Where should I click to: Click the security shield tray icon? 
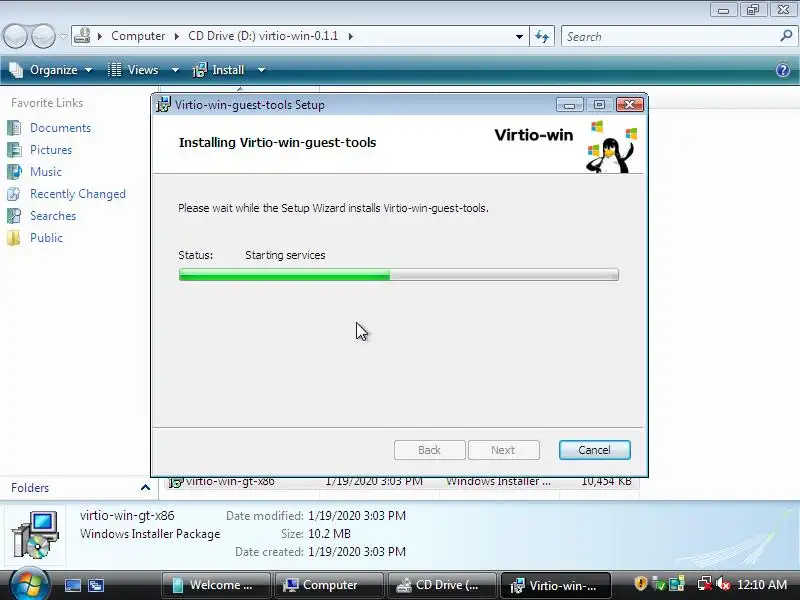pyautogui.click(x=640, y=584)
